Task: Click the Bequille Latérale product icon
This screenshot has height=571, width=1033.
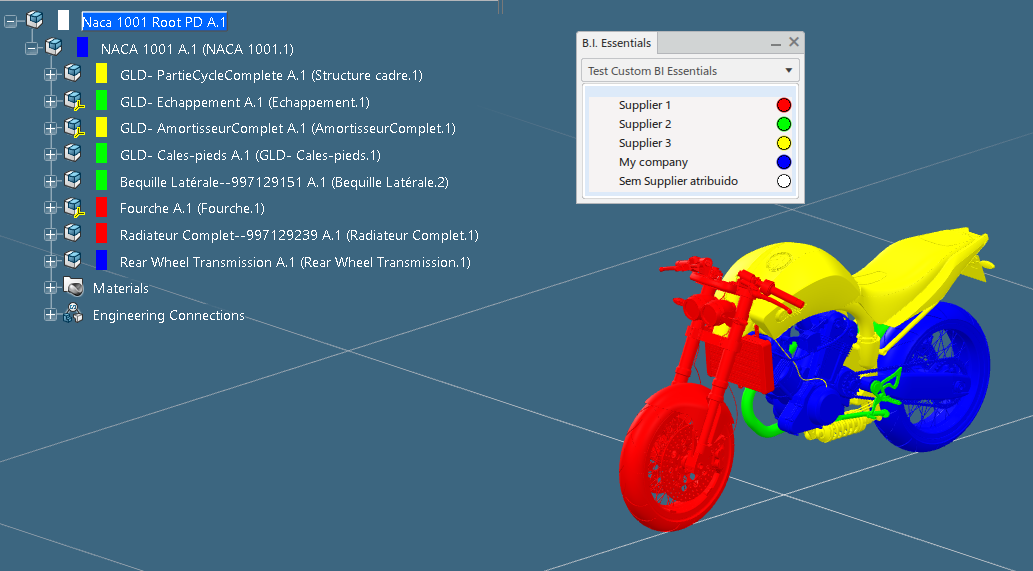Action: [x=73, y=181]
